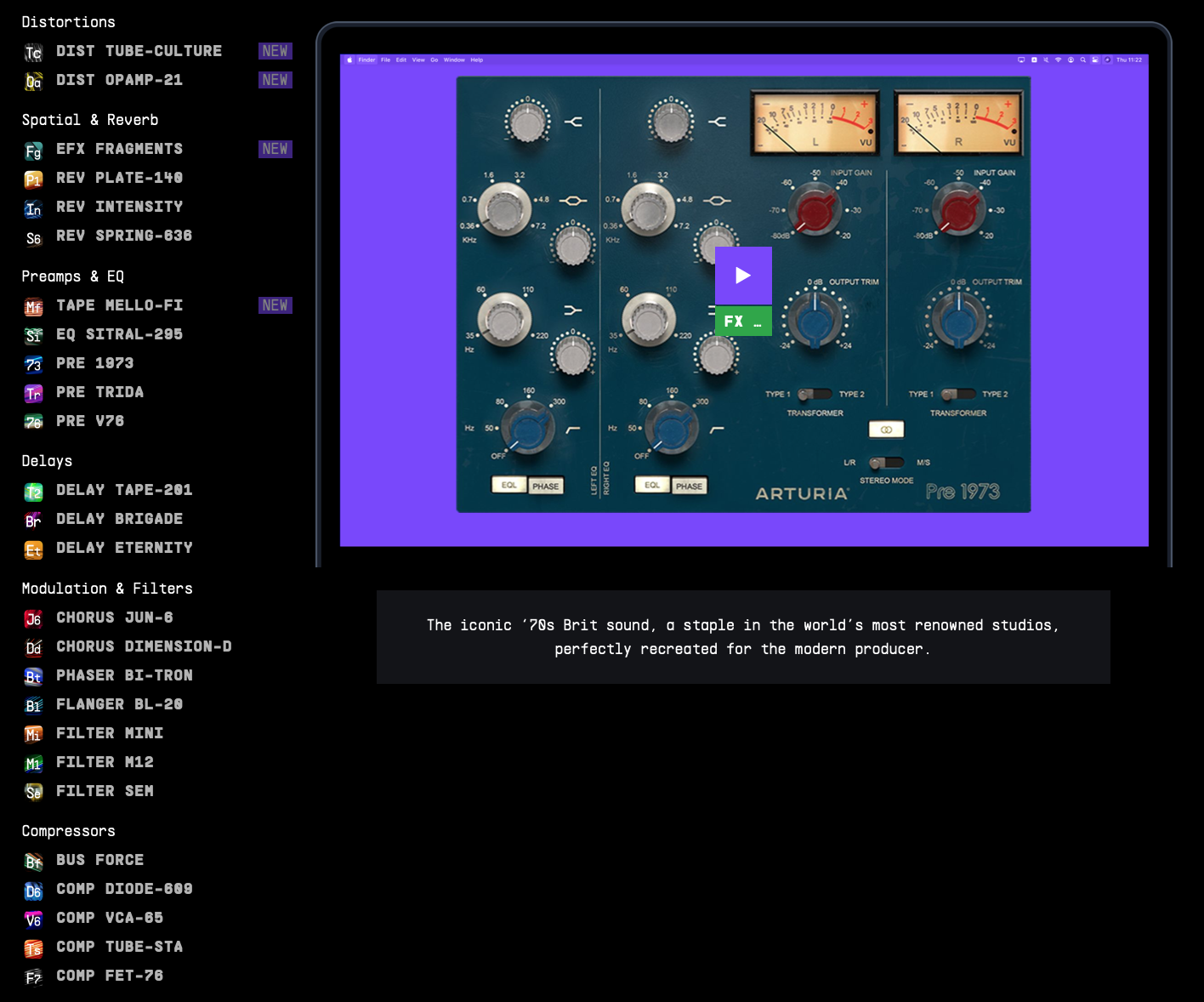The image size is (1204, 1002).
Task: Click the Delay TAPE-201 product icon
Action: (x=33, y=492)
